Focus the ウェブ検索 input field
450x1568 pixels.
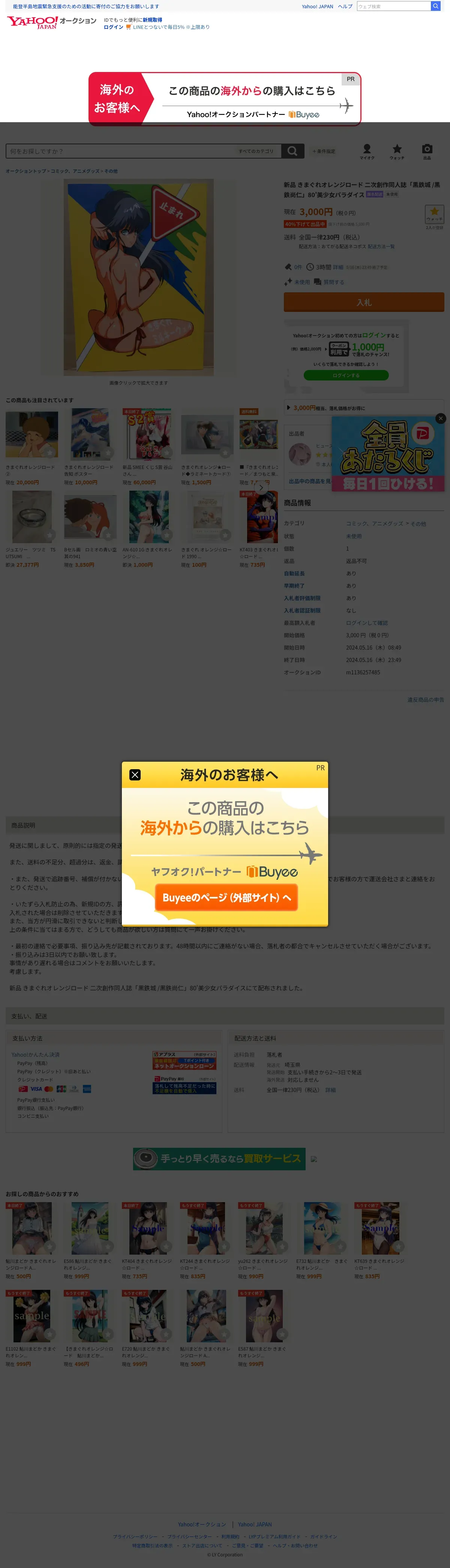click(x=393, y=6)
